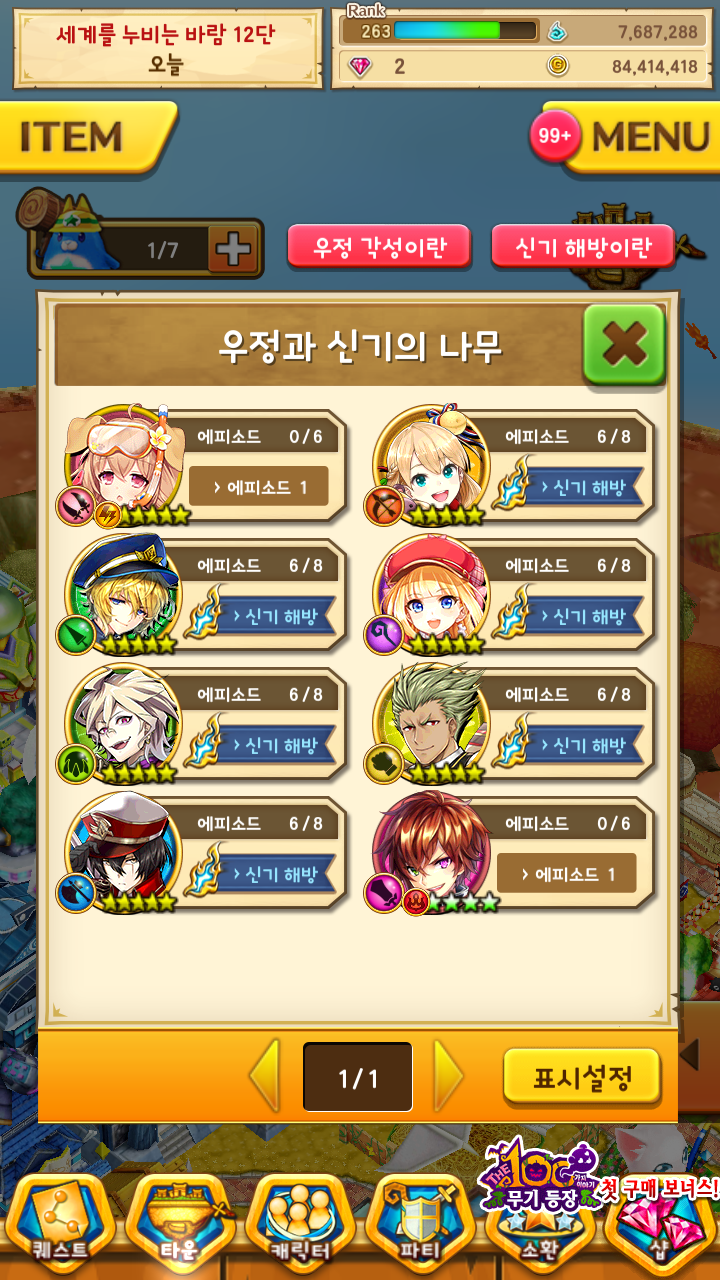The height and width of the screenshot is (1280, 720).
Task: Select 에피소드 1 for red-haired character
Action: [566, 874]
